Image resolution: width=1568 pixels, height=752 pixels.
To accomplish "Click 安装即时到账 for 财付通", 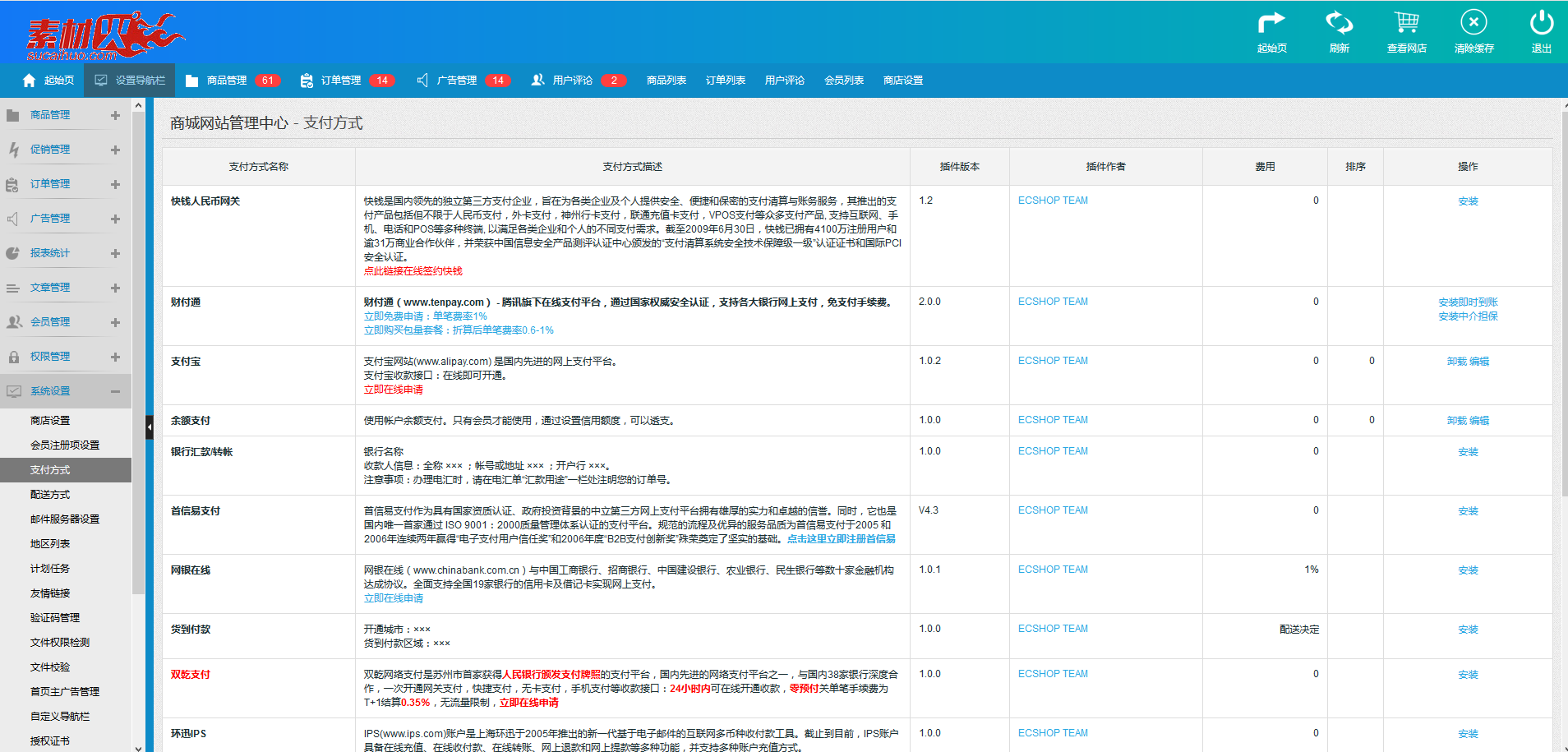I will [x=1468, y=302].
